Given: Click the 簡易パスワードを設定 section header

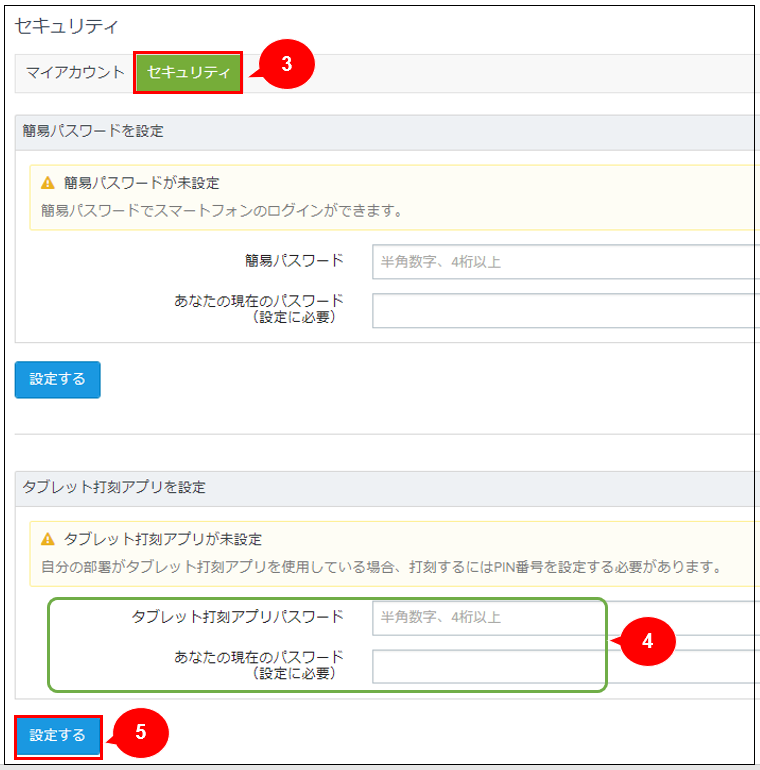Looking at the screenshot, I should 93,131.
